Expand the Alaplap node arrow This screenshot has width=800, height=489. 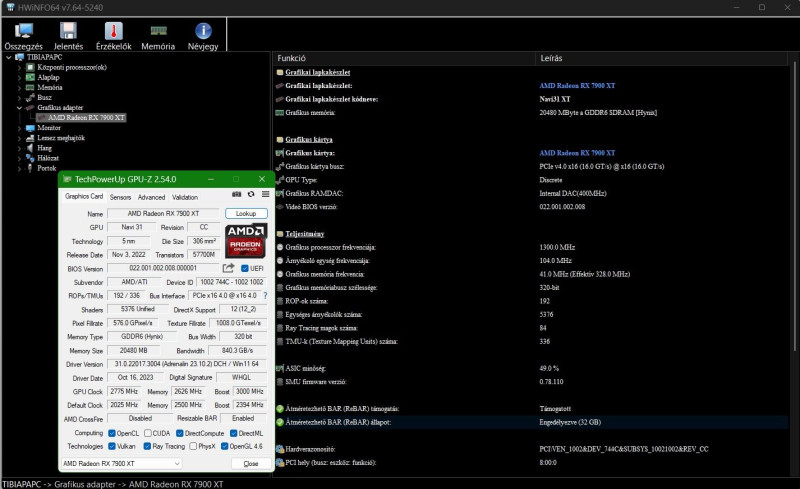(19, 78)
